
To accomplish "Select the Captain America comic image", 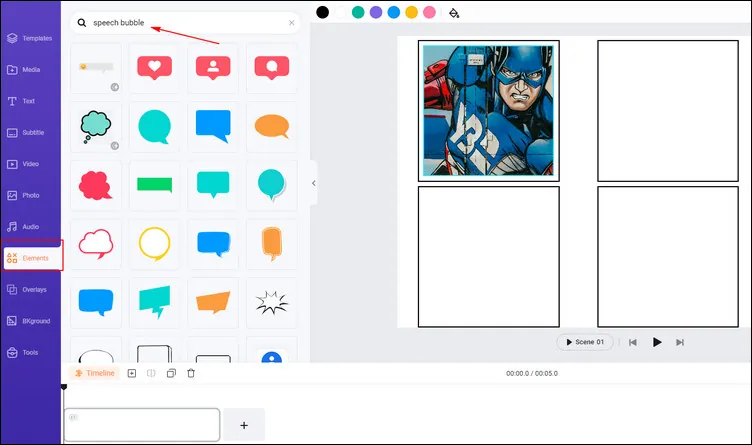I will pos(488,111).
